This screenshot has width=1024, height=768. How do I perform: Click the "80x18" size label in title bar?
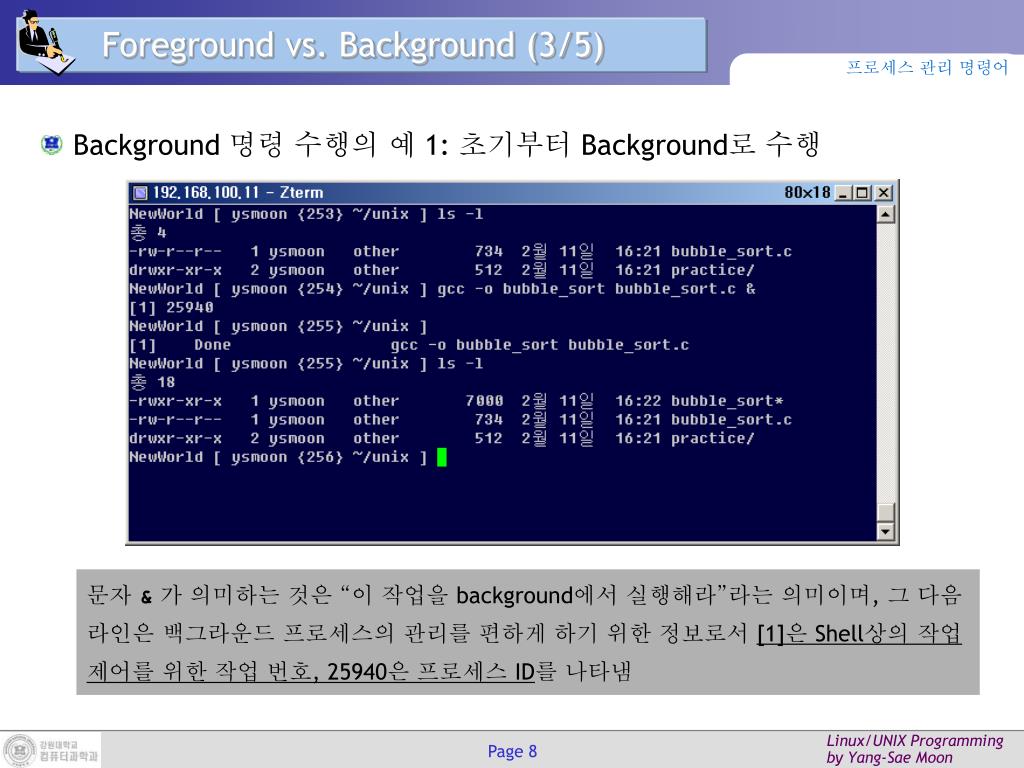pos(807,193)
